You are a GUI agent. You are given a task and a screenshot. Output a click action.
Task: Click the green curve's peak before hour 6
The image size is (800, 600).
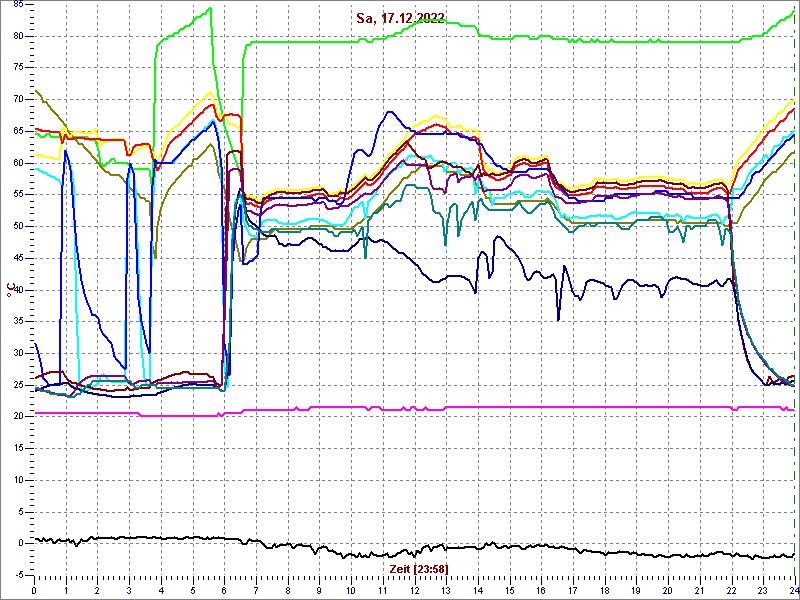(x=210, y=9)
